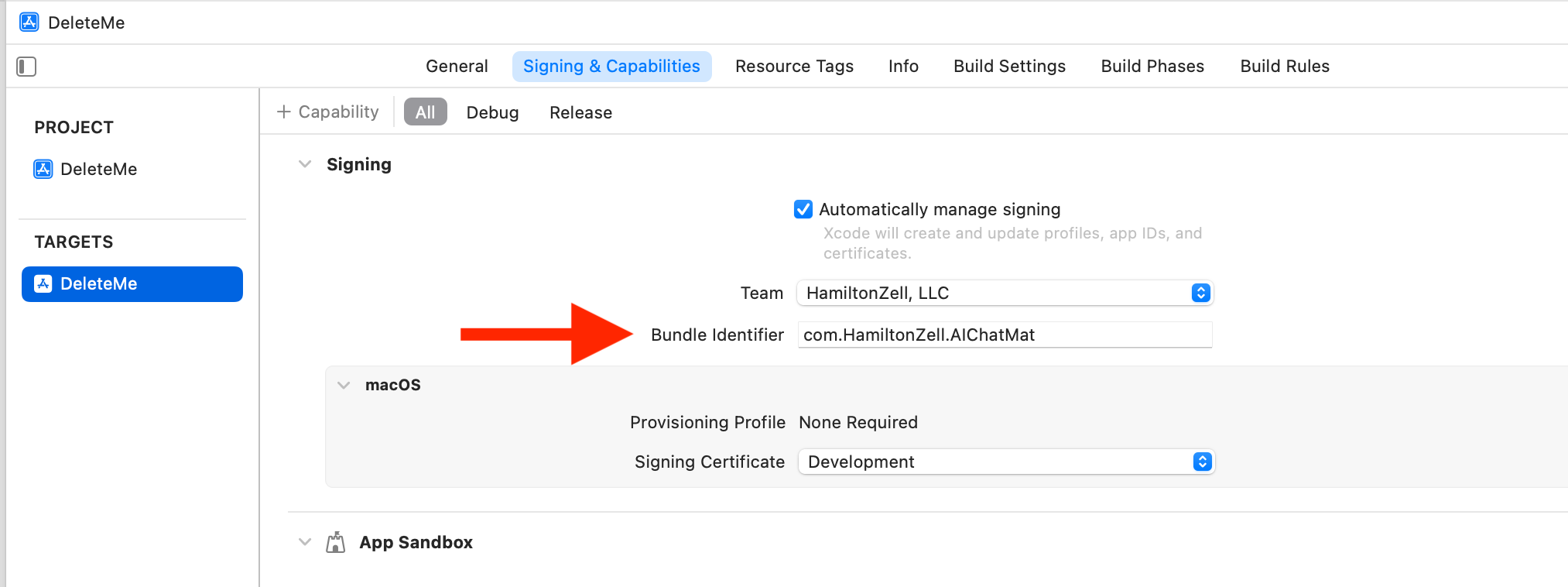Switch to the General tab

pyautogui.click(x=457, y=67)
